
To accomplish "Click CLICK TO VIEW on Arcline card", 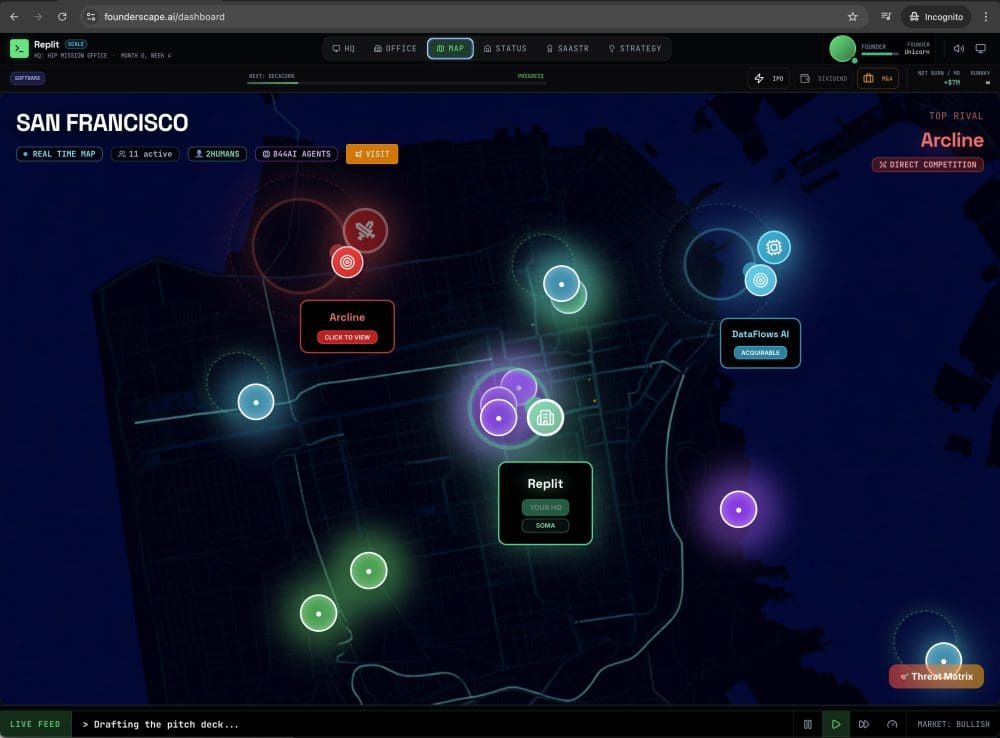I will [347, 337].
